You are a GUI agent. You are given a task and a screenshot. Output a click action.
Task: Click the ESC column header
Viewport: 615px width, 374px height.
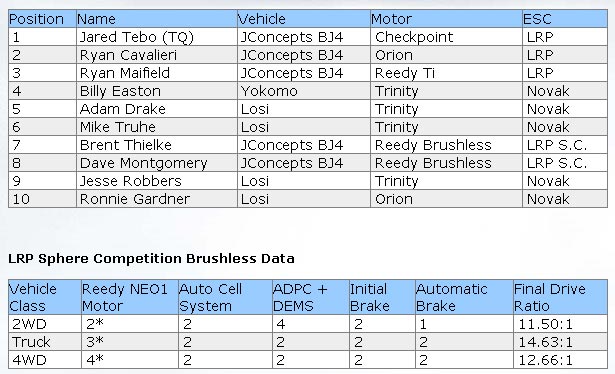pyautogui.click(x=565, y=19)
